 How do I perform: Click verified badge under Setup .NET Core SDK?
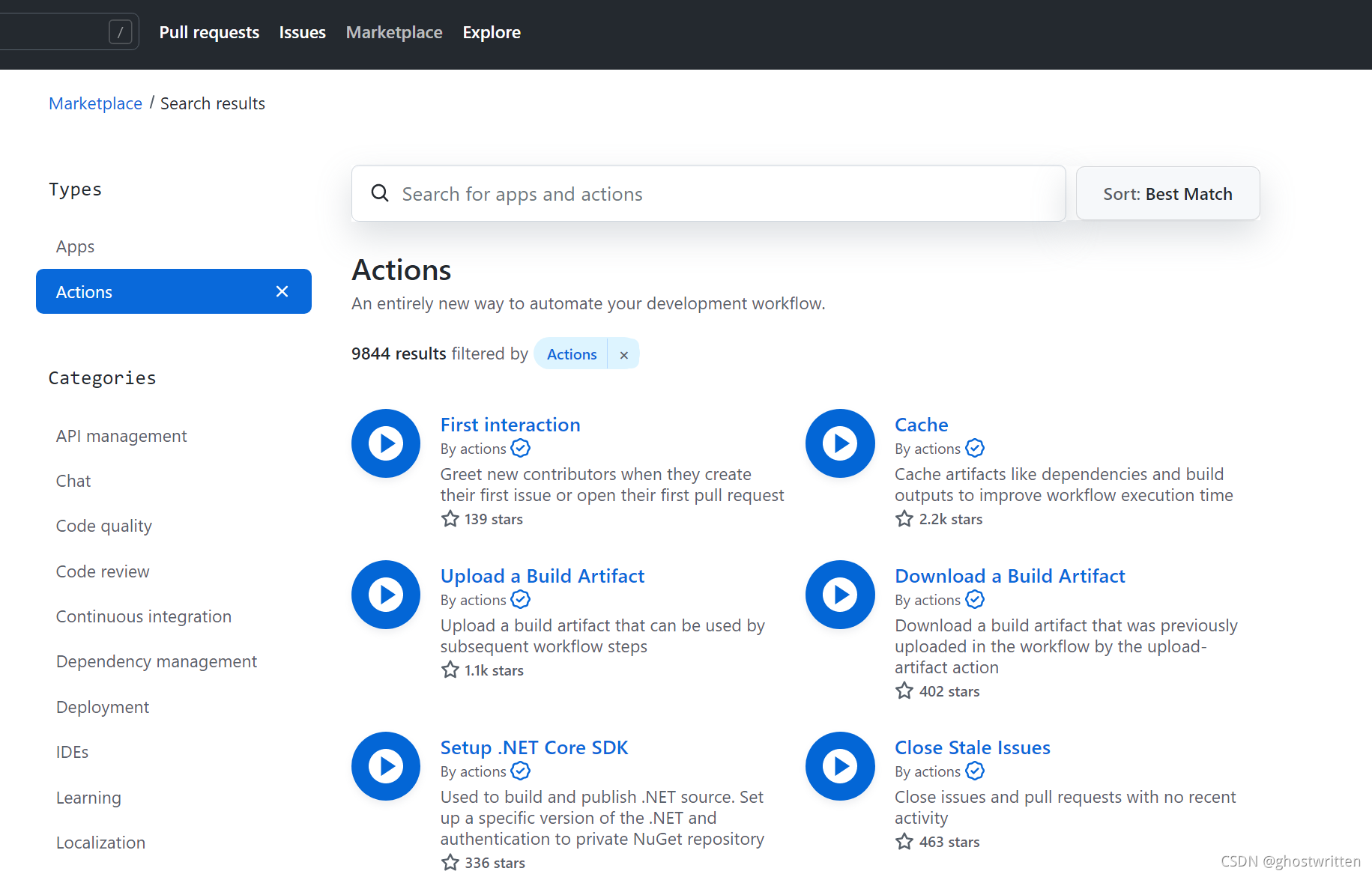pyautogui.click(x=521, y=771)
